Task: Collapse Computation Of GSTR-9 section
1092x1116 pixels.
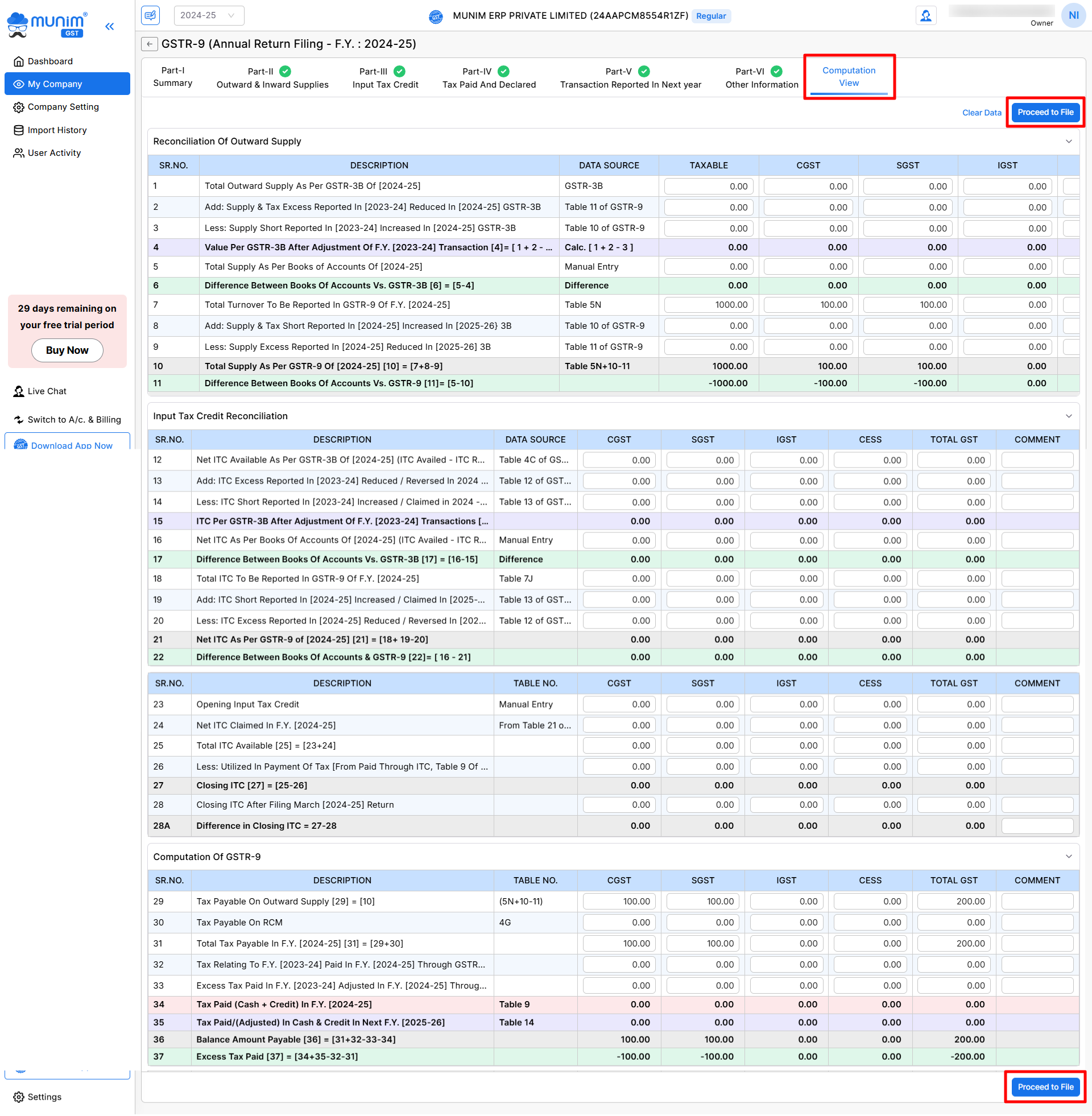Action: pos(1069,856)
